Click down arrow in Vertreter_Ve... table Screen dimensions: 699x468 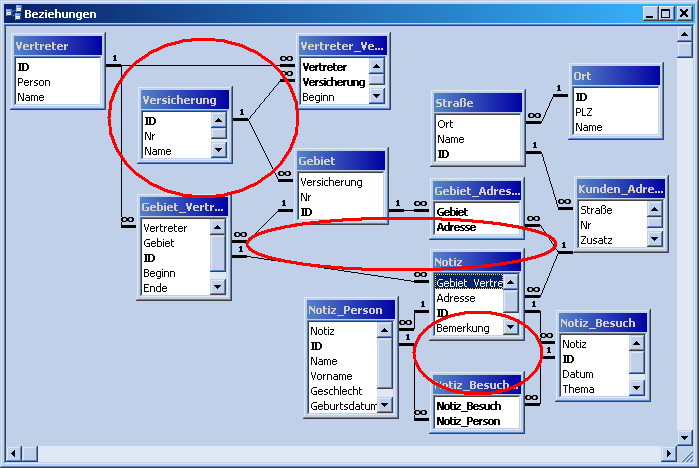point(377,97)
